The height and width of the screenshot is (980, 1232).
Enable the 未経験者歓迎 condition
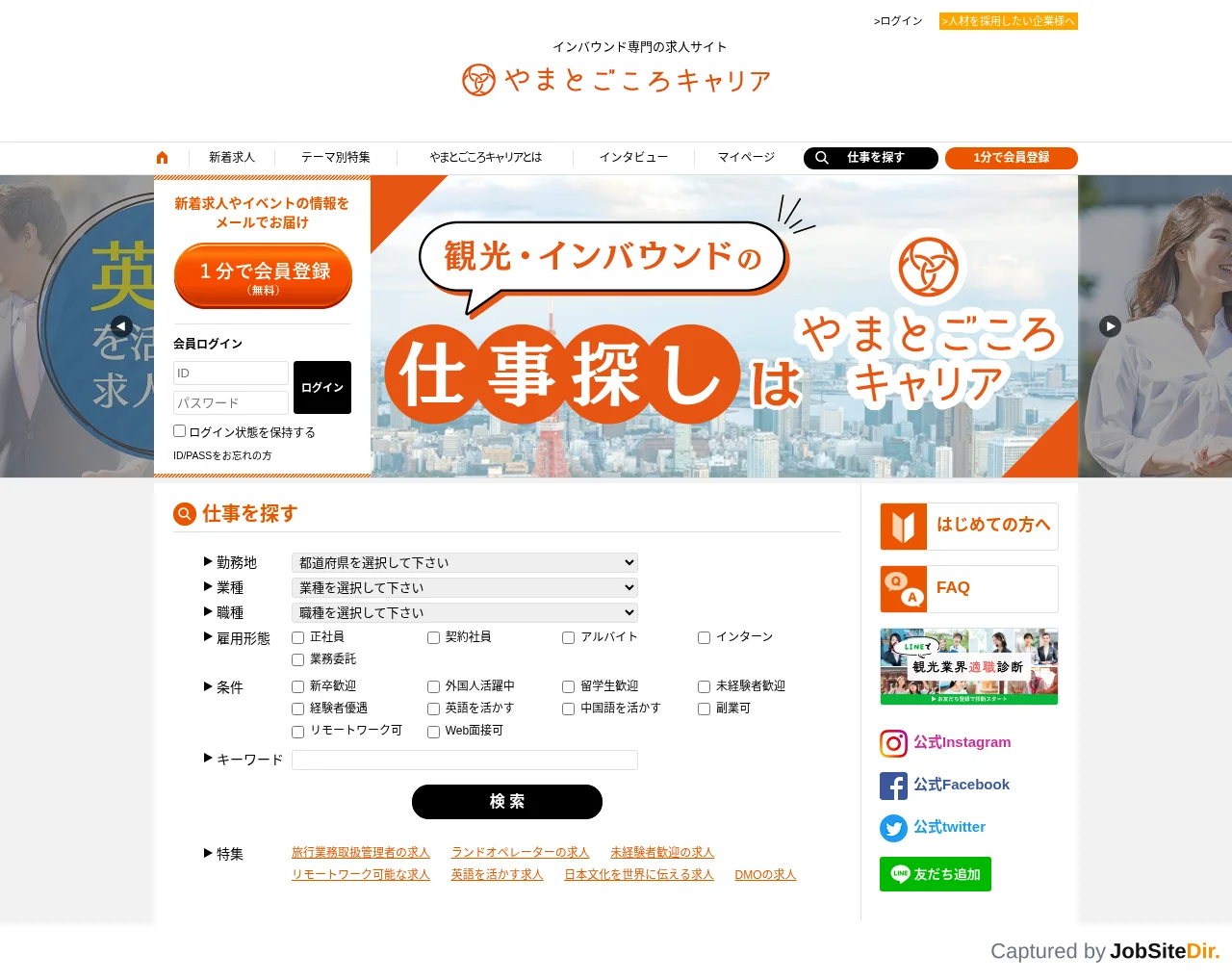point(705,686)
